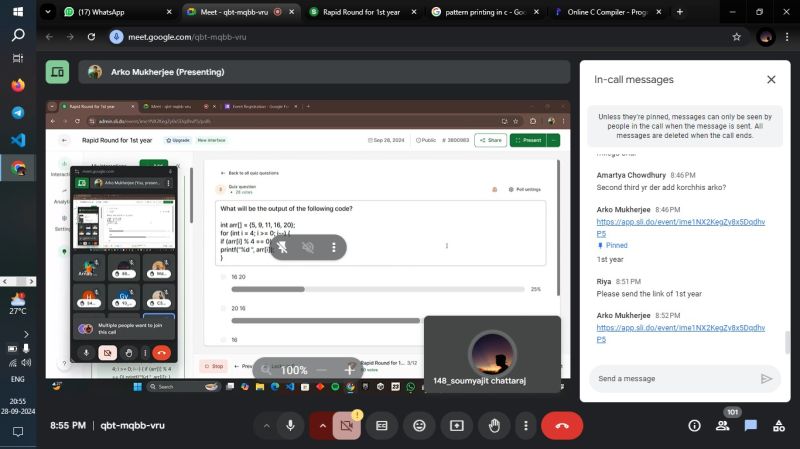Launch Firefox from the taskbar

(x=18, y=85)
